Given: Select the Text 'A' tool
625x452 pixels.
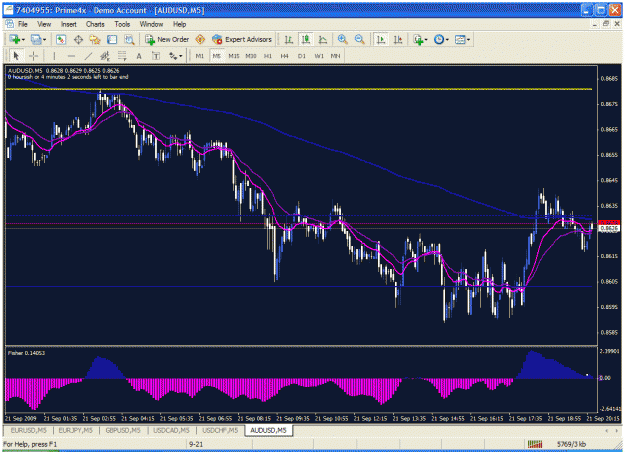Looking at the screenshot, I should pyautogui.click(x=139, y=56).
